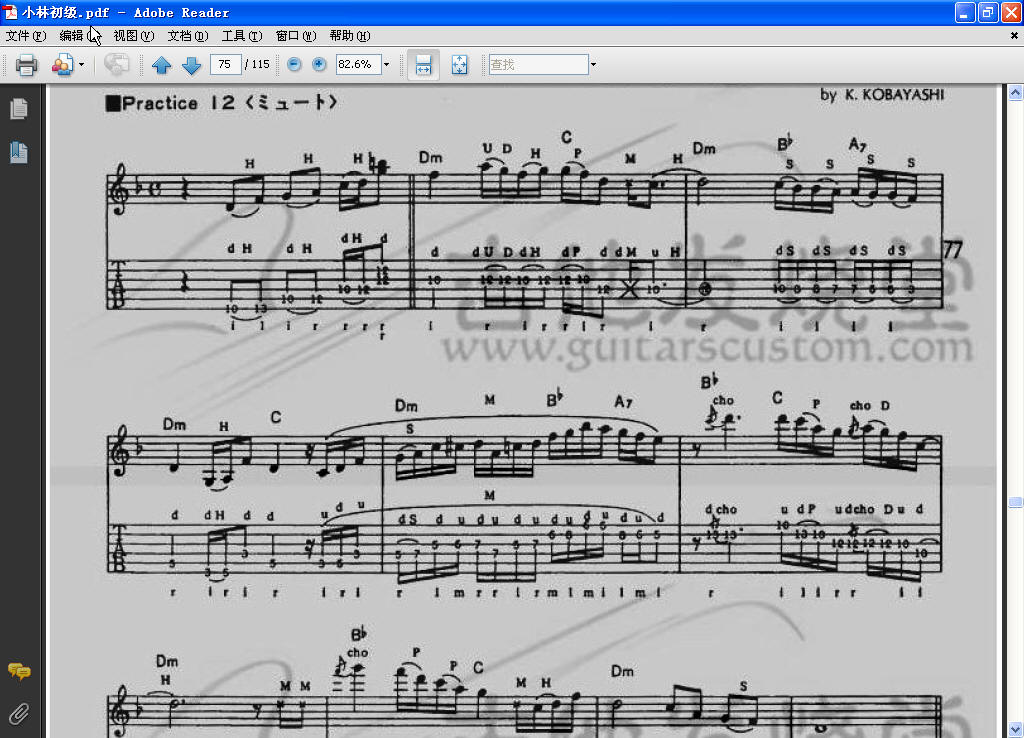Toggle the fit width scrolling mode button
Viewport: 1024px width, 738px height.
423,65
